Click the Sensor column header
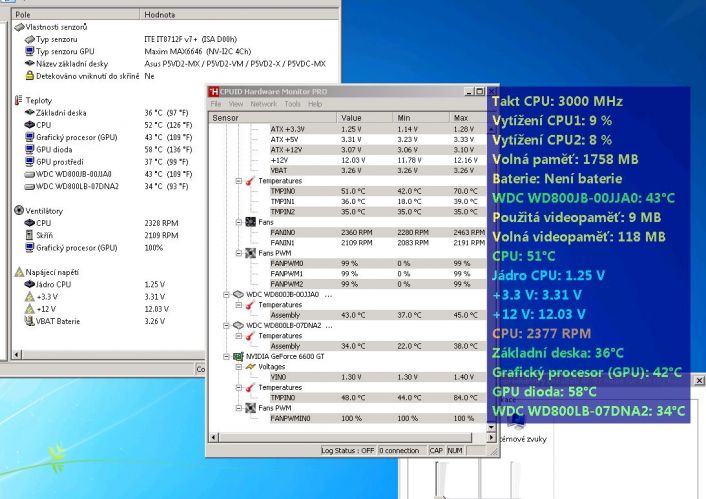Image resolution: width=706 pixels, height=499 pixels. click(273, 118)
